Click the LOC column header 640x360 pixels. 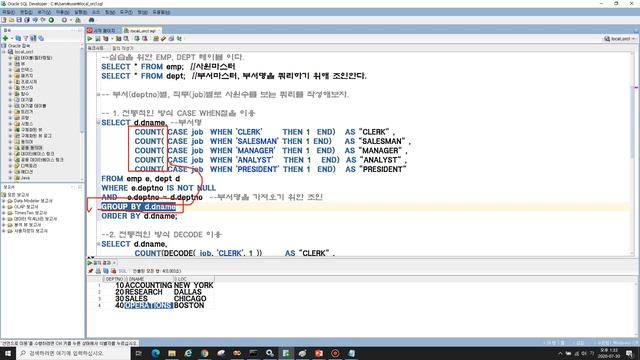193,279
